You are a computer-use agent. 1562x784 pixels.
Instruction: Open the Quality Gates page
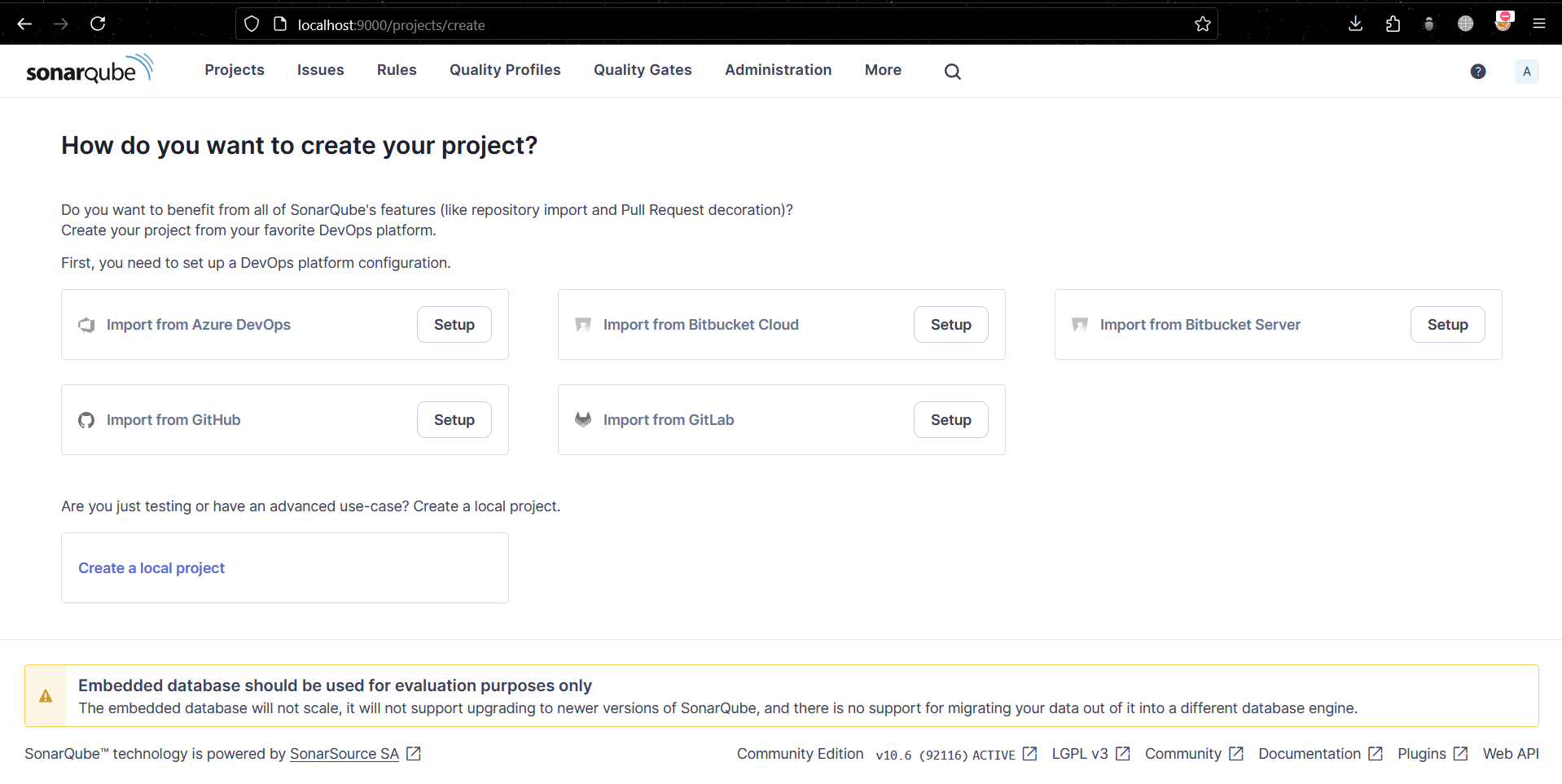pos(643,70)
